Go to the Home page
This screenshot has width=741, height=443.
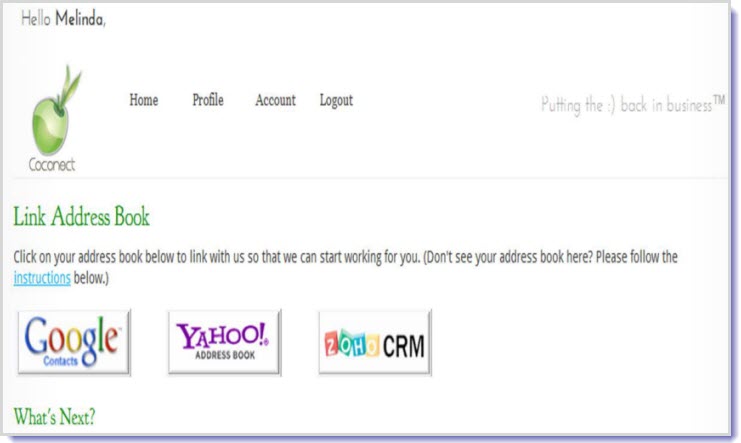(144, 100)
